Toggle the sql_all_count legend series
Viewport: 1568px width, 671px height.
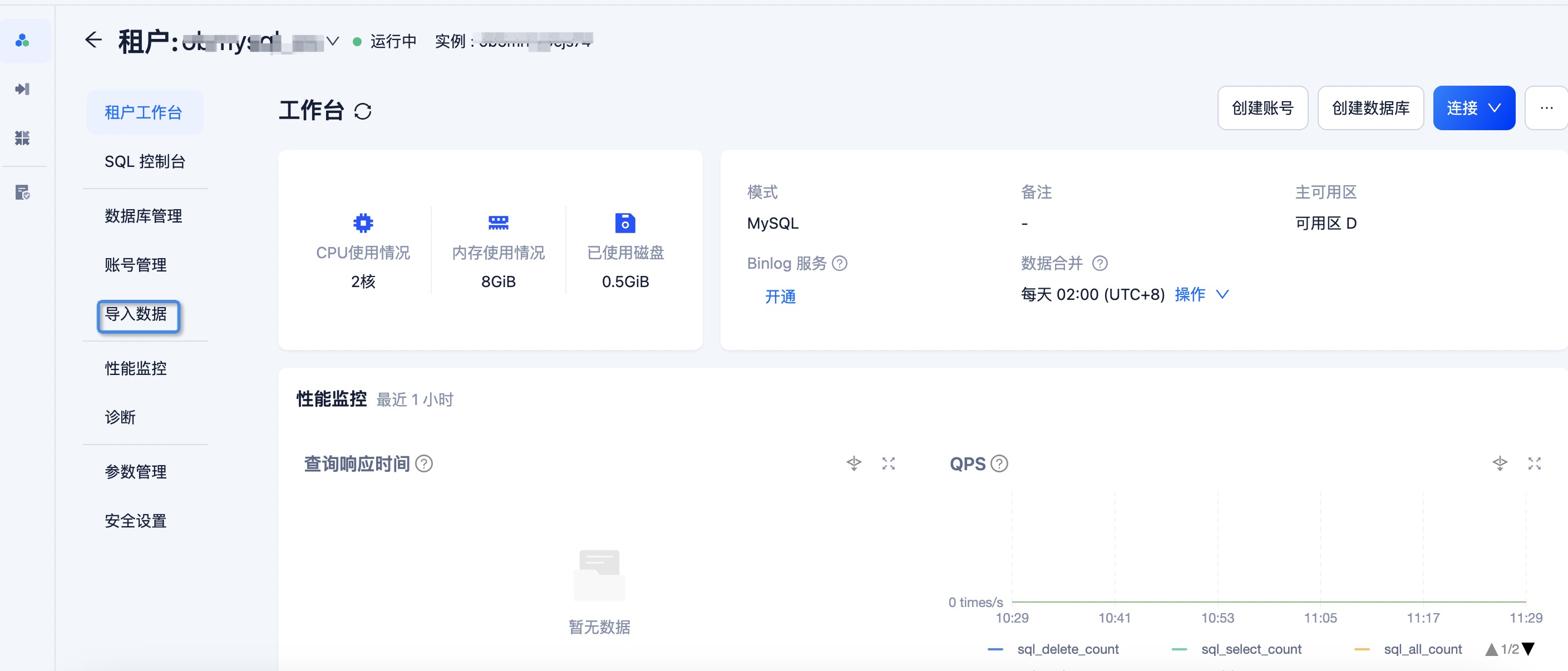(1408, 649)
